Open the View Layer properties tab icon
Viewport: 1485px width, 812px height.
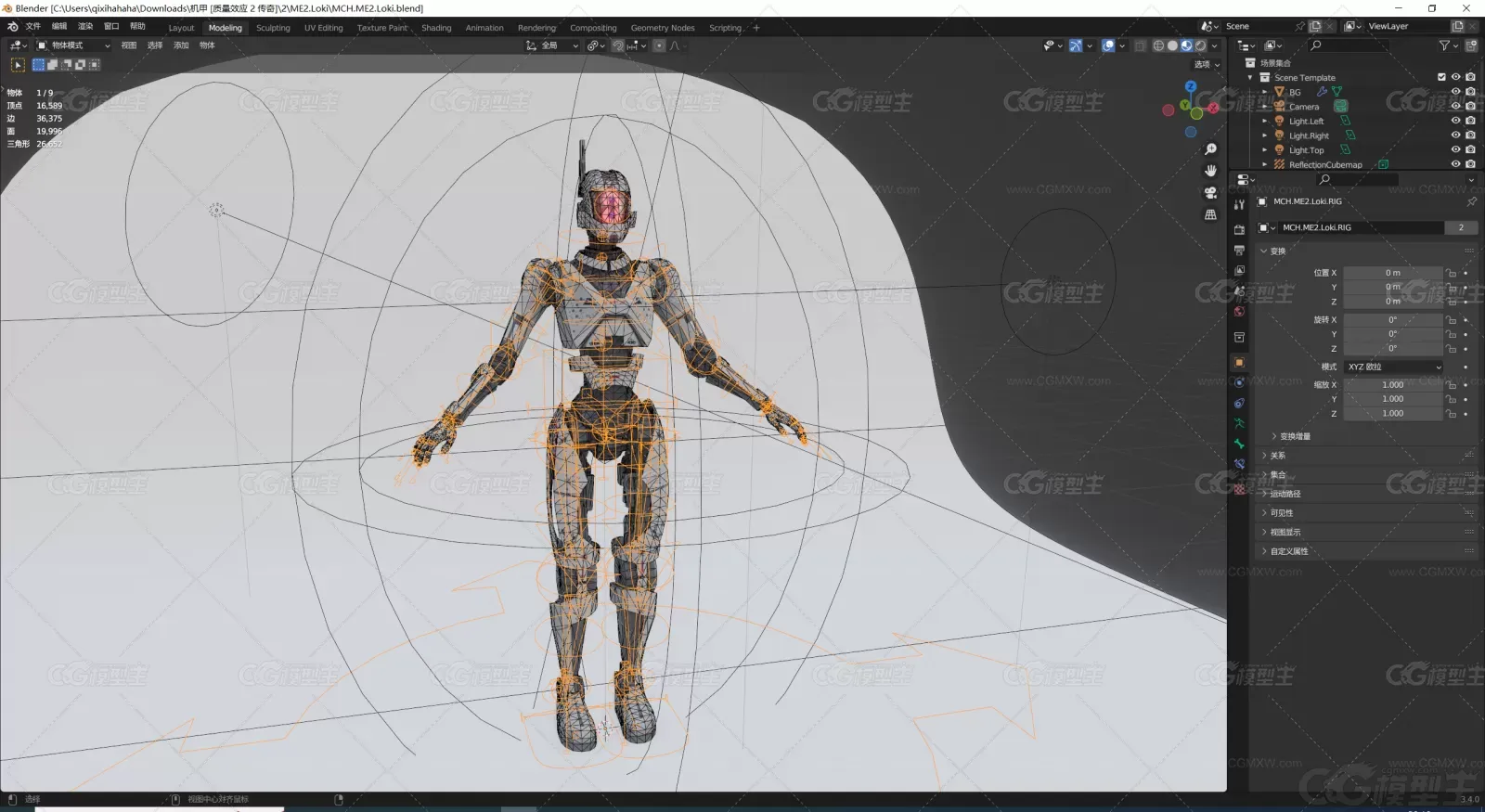(x=1239, y=270)
